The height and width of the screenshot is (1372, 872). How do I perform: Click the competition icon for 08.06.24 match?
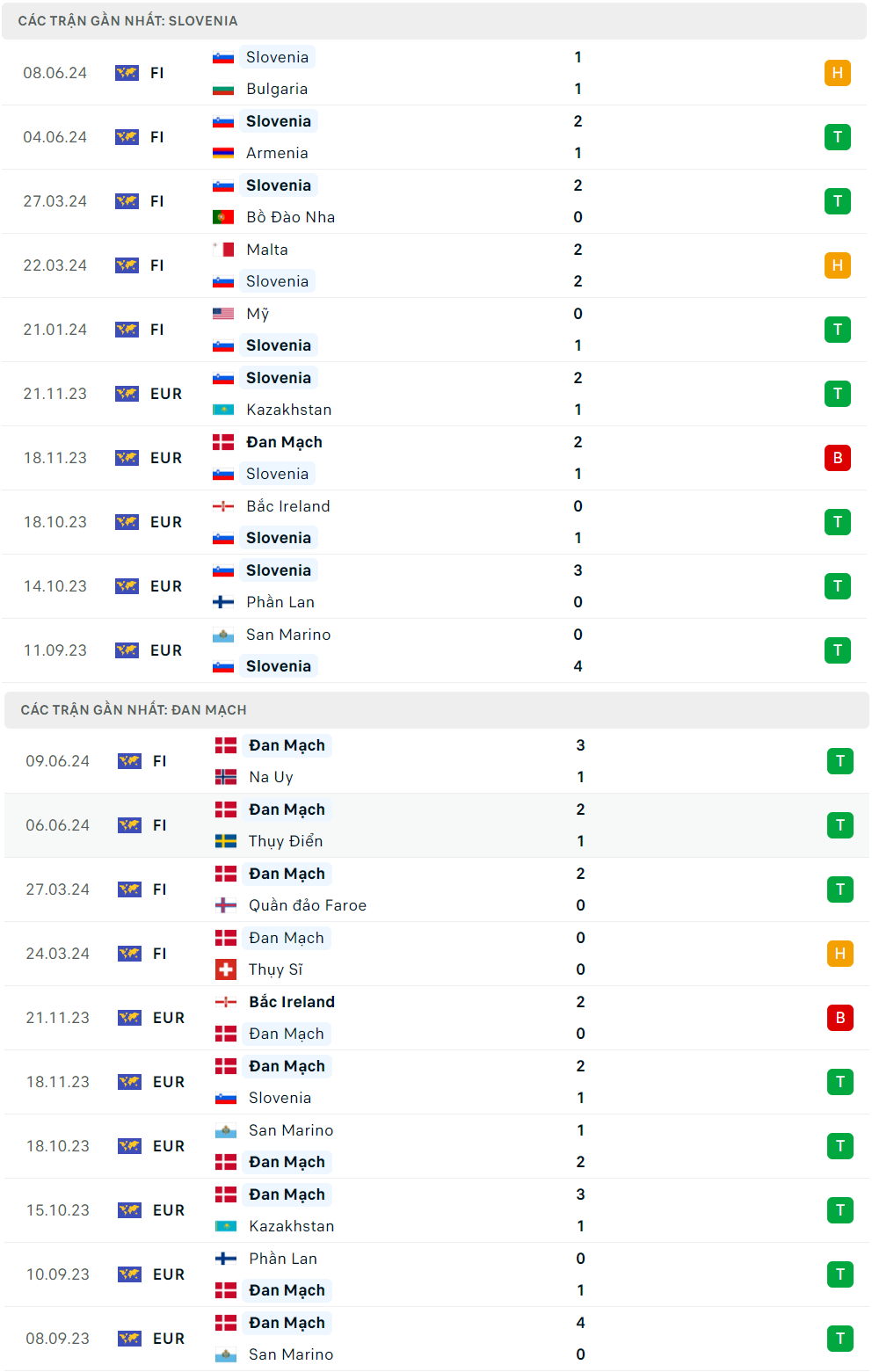pos(127,73)
